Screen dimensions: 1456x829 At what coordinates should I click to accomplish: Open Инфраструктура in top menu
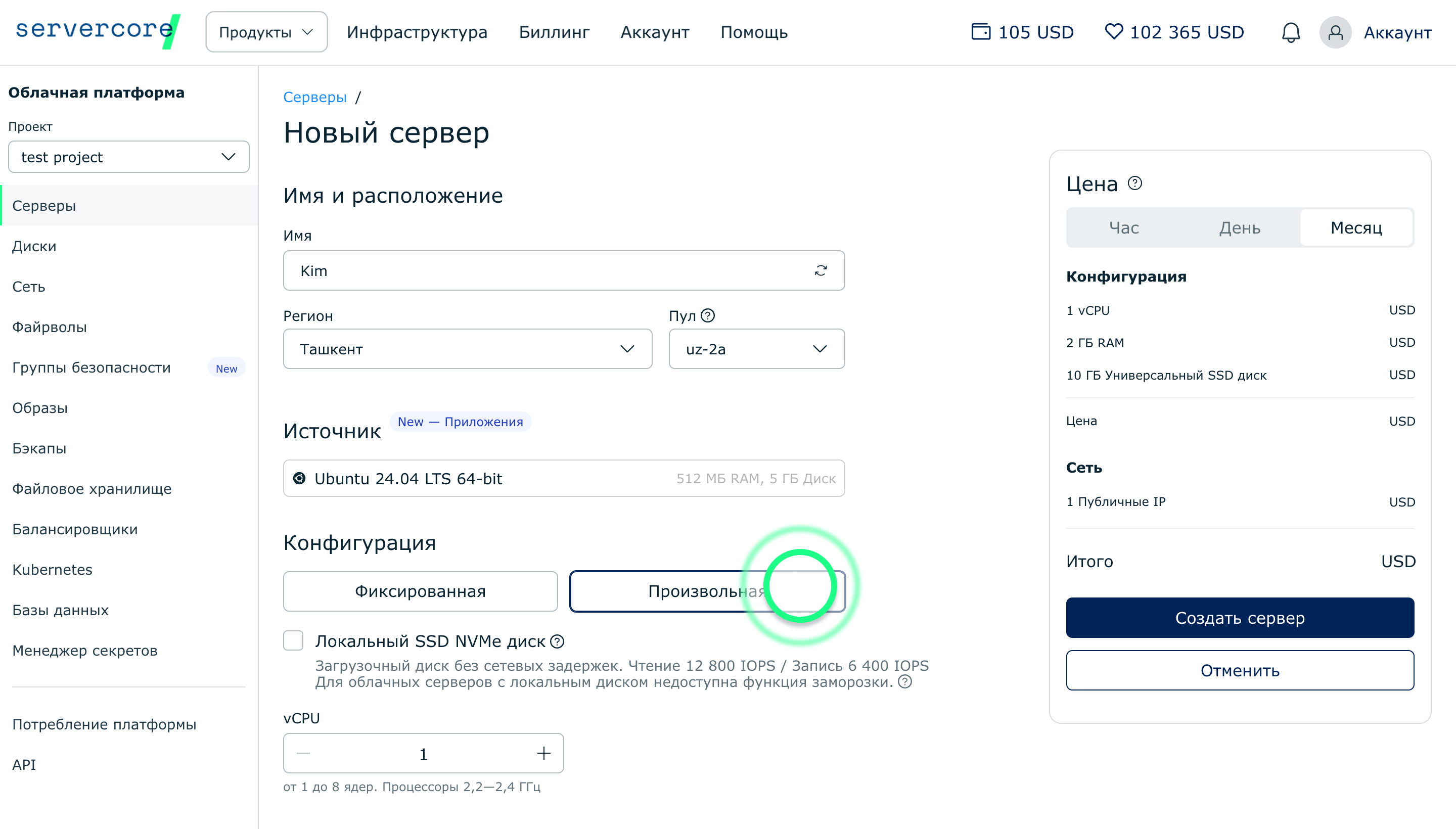pos(417,32)
